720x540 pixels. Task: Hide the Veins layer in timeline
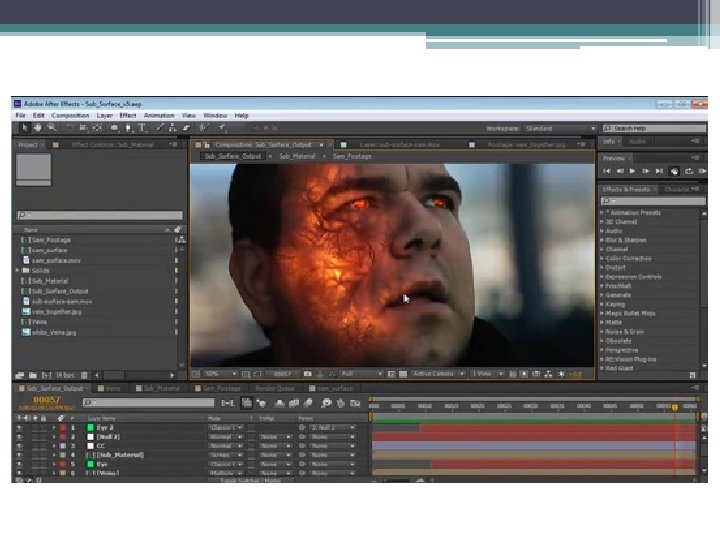tap(19, 472)
